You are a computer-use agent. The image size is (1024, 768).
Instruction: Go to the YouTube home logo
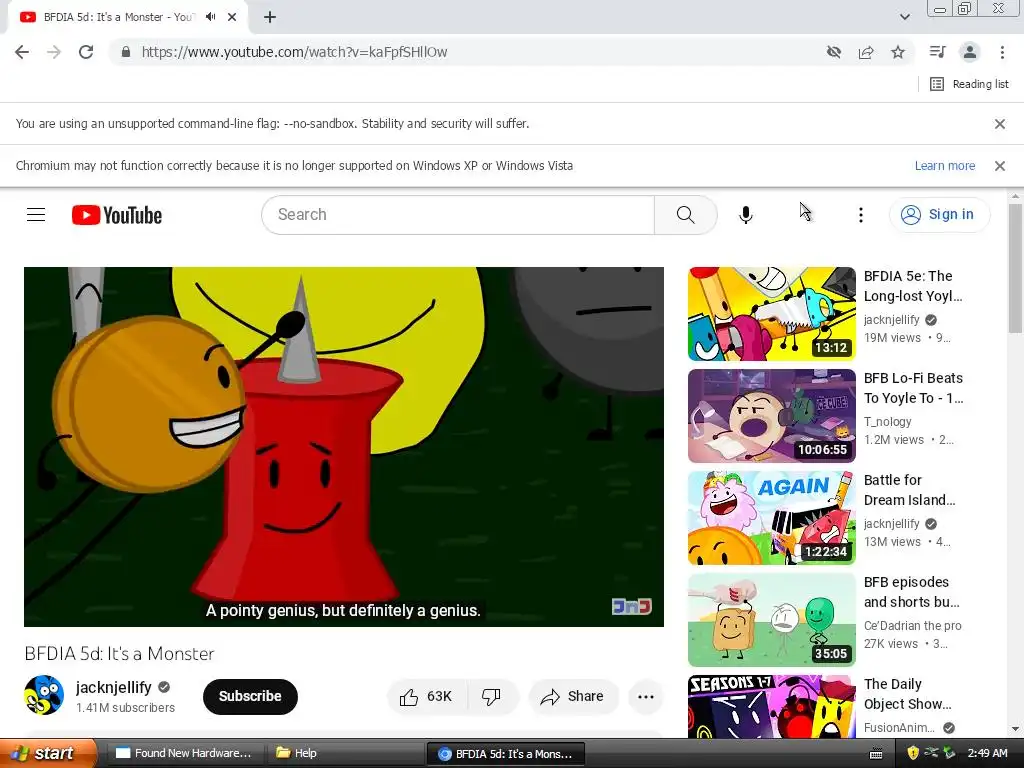[x=117, y=215]
